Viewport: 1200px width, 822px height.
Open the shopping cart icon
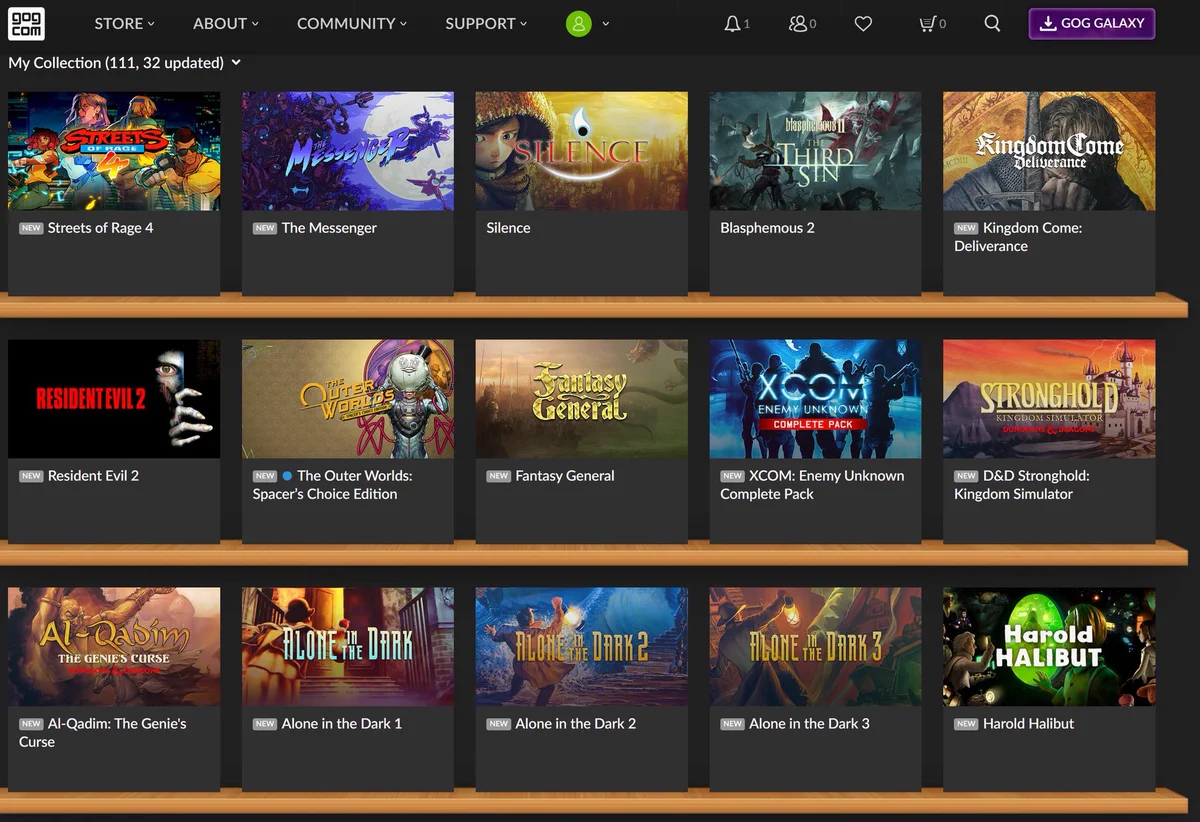click(928, 23)
